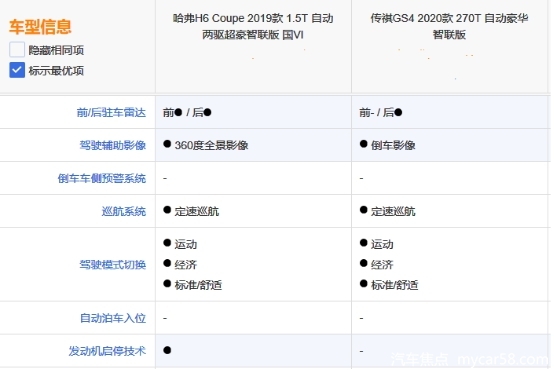Screen dimensions: 554x370
Task: Click the 传祺 标准/舒适 mode entry
Action: pos(389,284)
